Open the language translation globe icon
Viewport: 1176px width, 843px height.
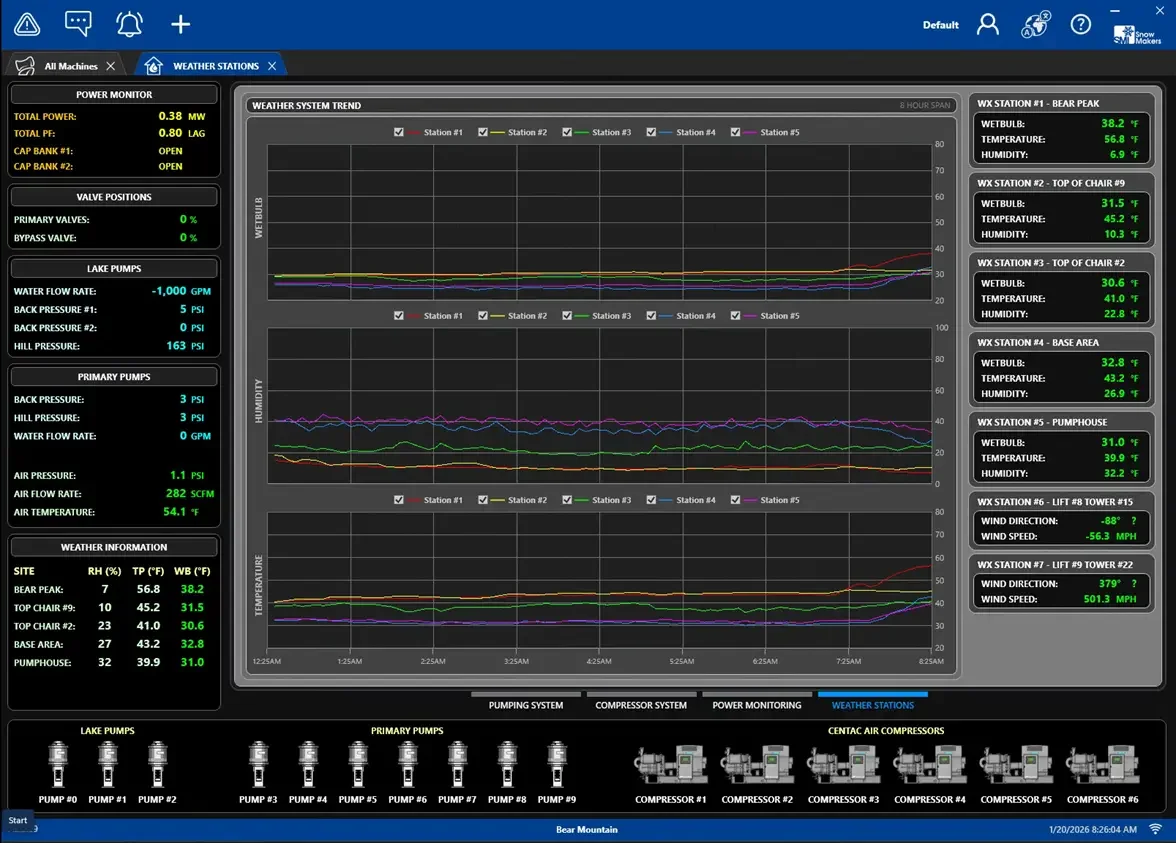pyautogui.click(x=1034, y=24)
